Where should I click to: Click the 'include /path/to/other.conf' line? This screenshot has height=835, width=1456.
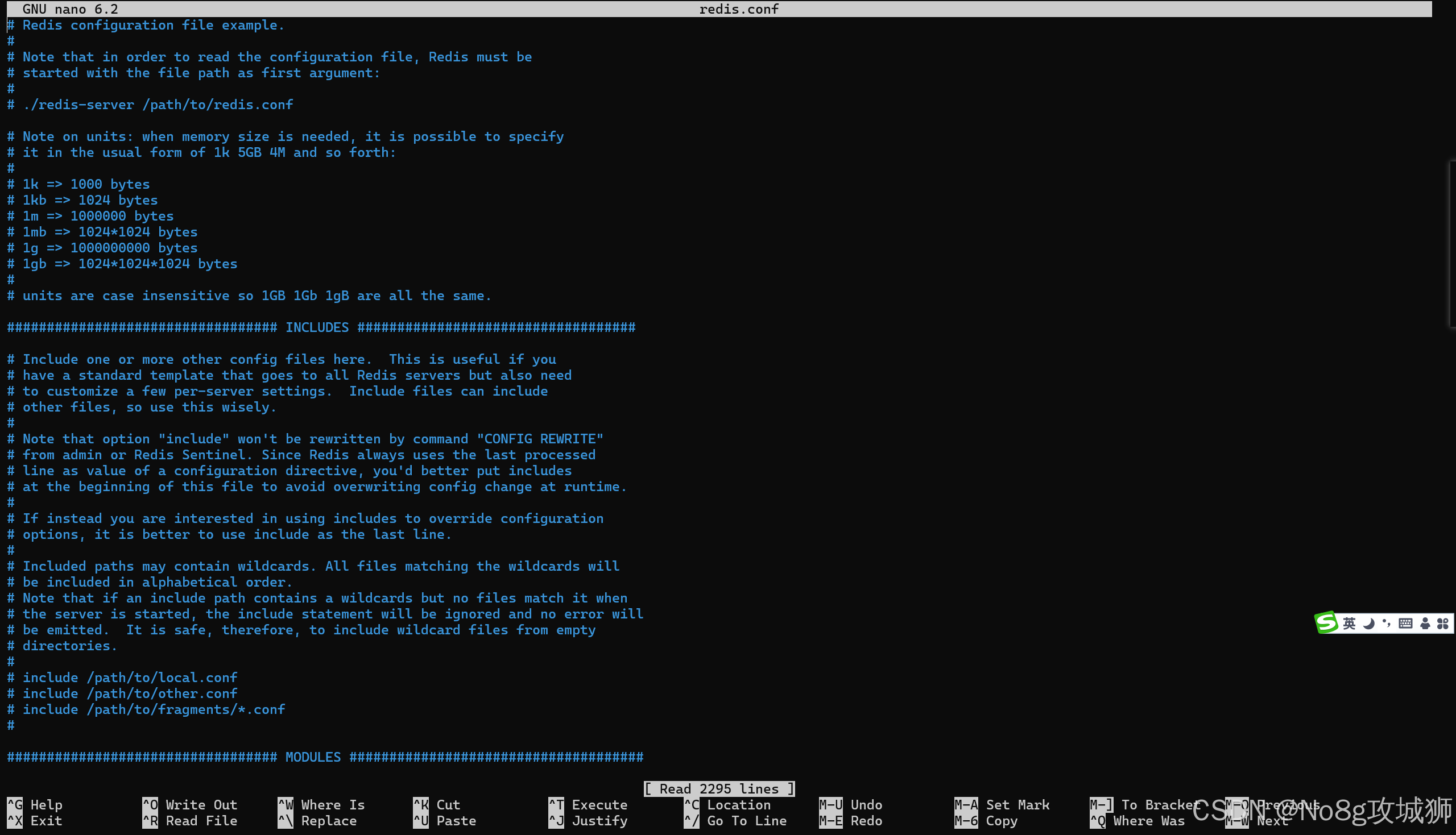(x=122, y=693)
